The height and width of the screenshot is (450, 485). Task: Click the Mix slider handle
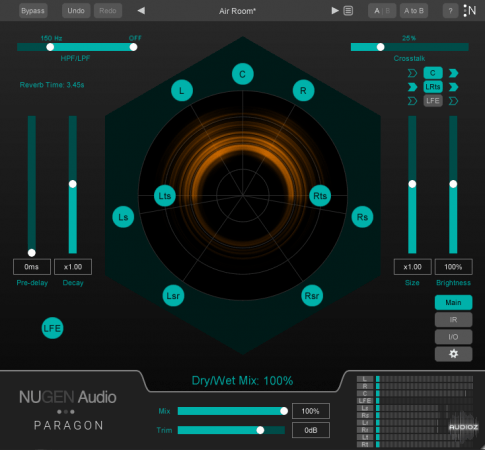284,411
